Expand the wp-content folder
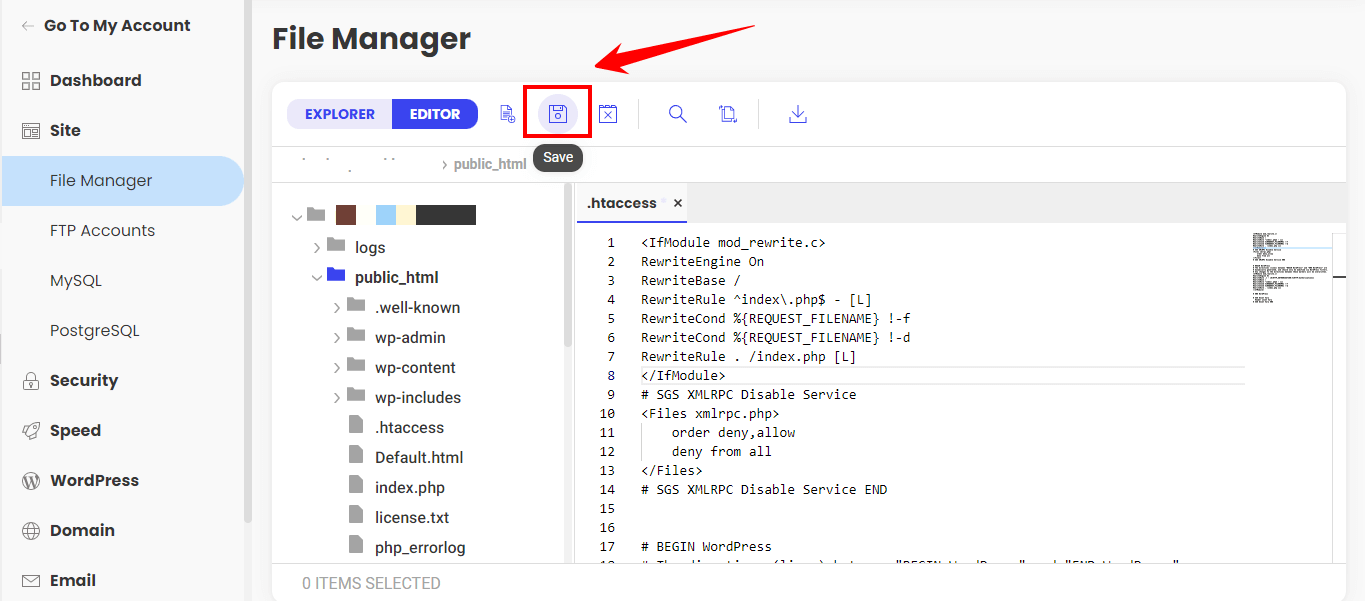 (x=337, y=367)
